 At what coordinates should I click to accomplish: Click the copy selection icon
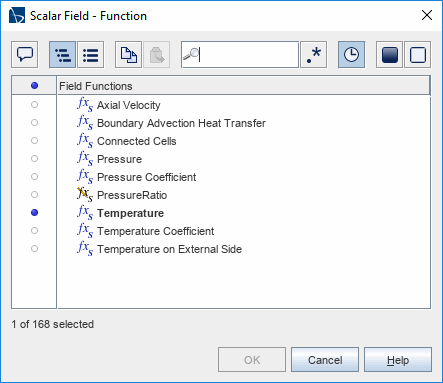click(x=129, y=55)
